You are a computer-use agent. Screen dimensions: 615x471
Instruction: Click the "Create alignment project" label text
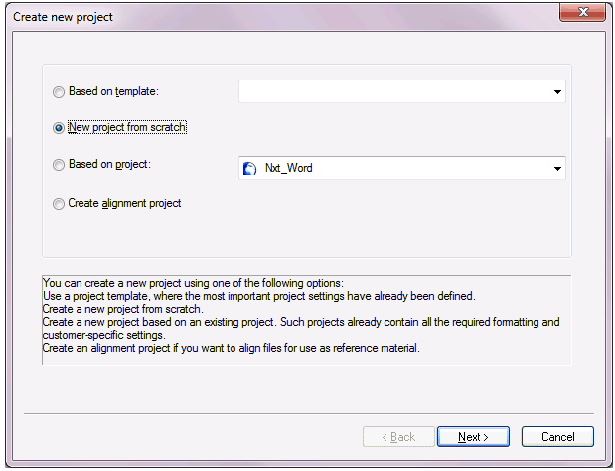pos(124,203)
